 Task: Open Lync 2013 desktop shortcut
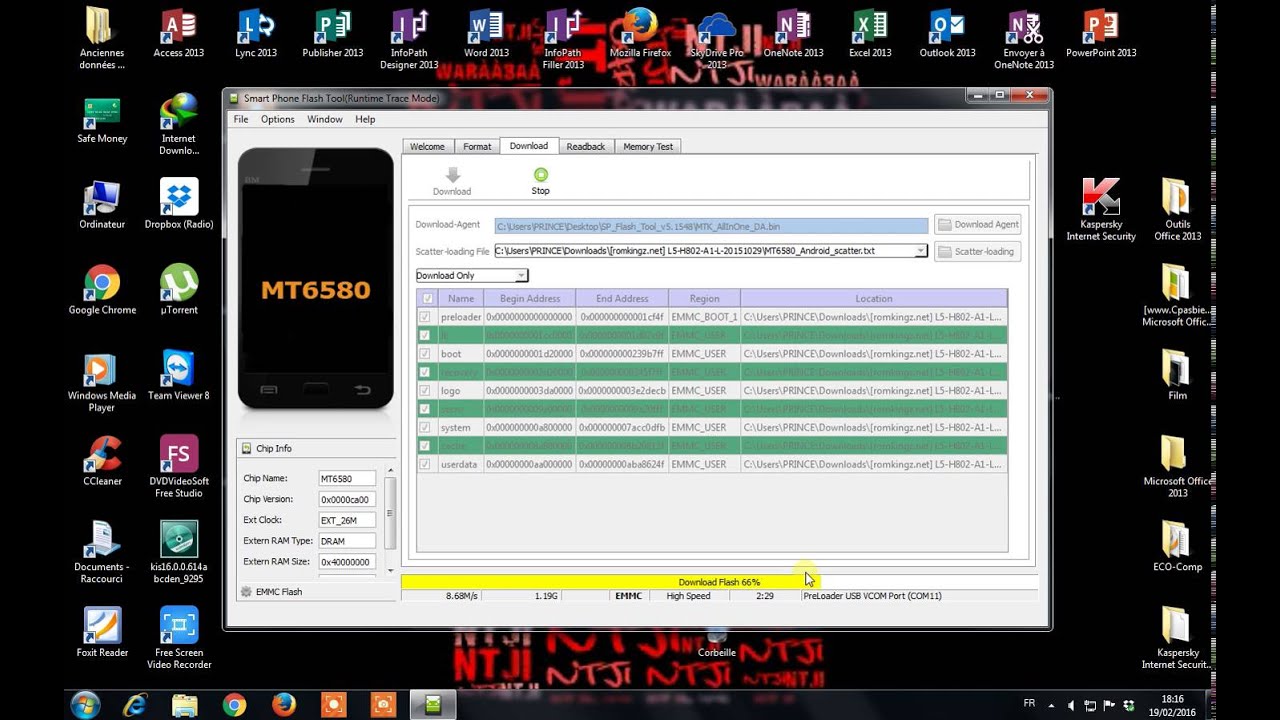[256, 34]
